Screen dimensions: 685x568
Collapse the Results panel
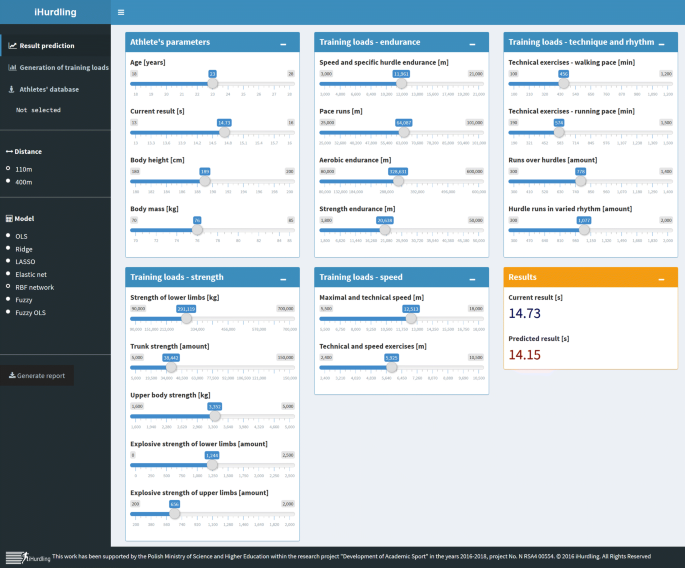click(661, 279)
